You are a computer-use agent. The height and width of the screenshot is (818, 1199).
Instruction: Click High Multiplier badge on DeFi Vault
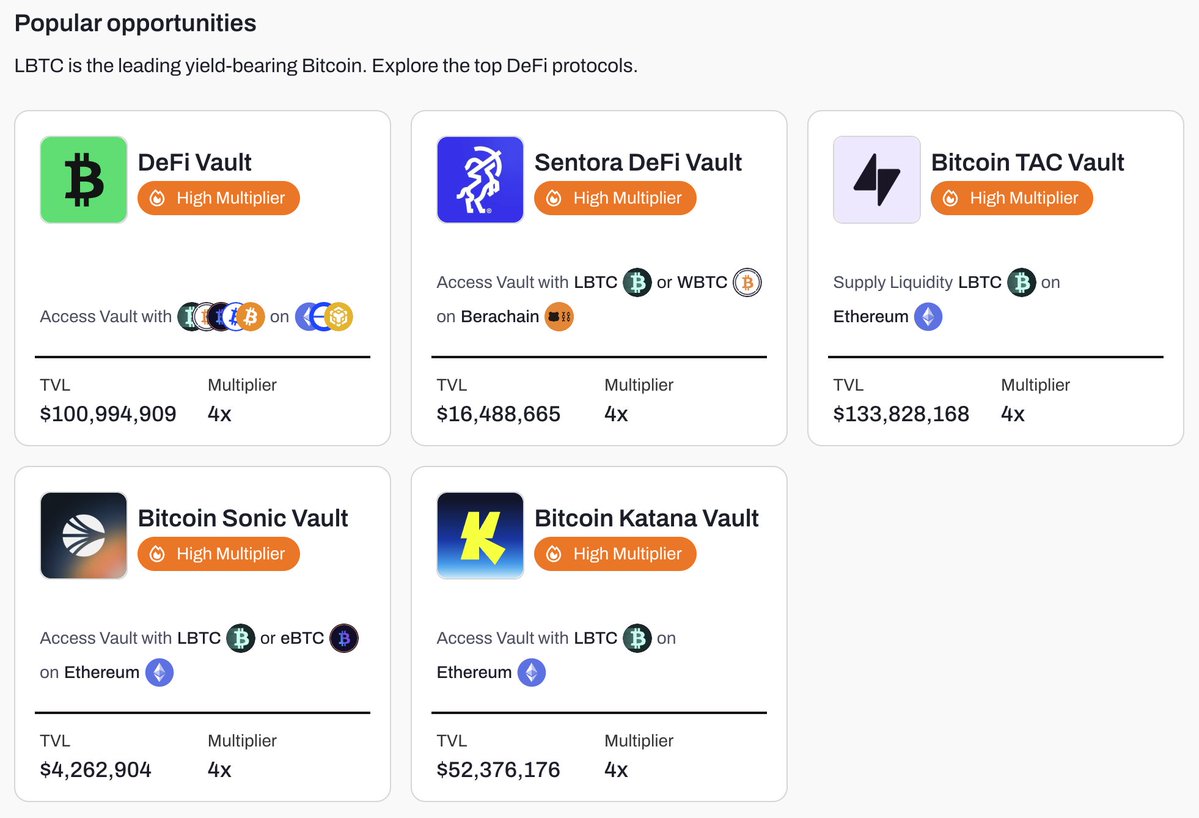[219, 198]
